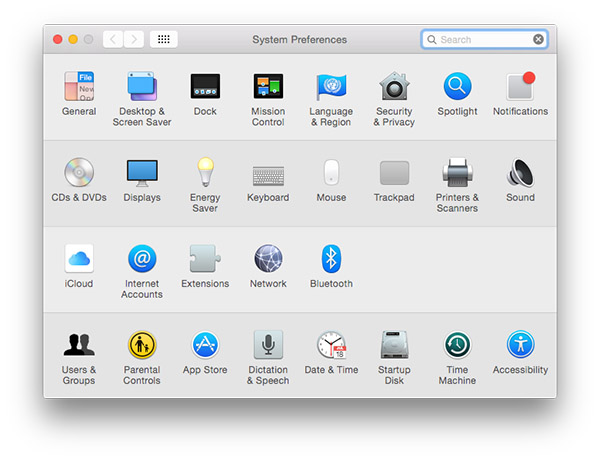Select Language & Region pane
This screenshot has width=600, height=460.
click(x=331, y=88)
